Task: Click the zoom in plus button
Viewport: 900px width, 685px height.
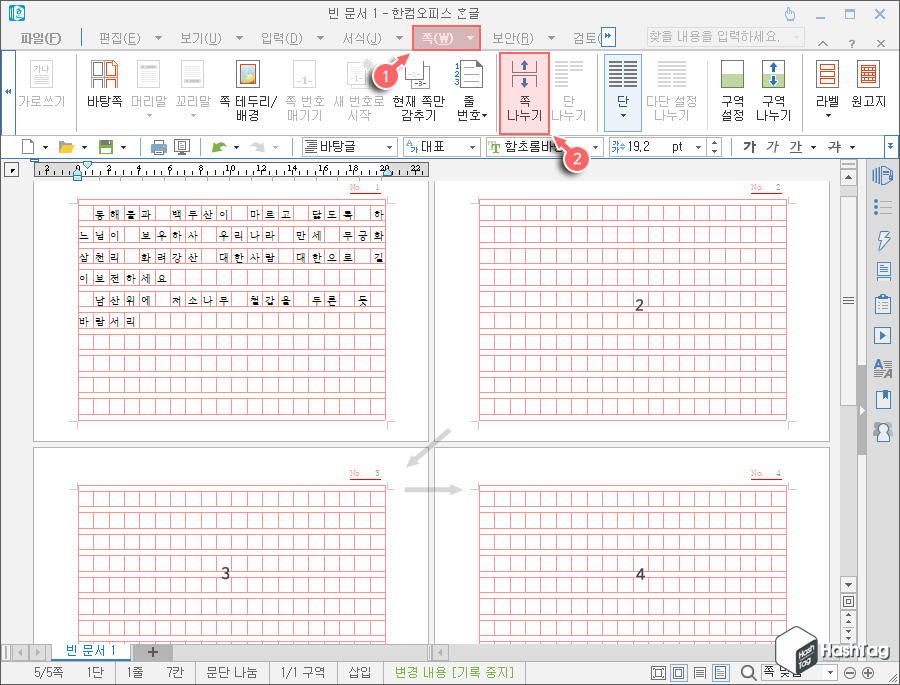Action: pyautogui.click(x=868, y=673)
